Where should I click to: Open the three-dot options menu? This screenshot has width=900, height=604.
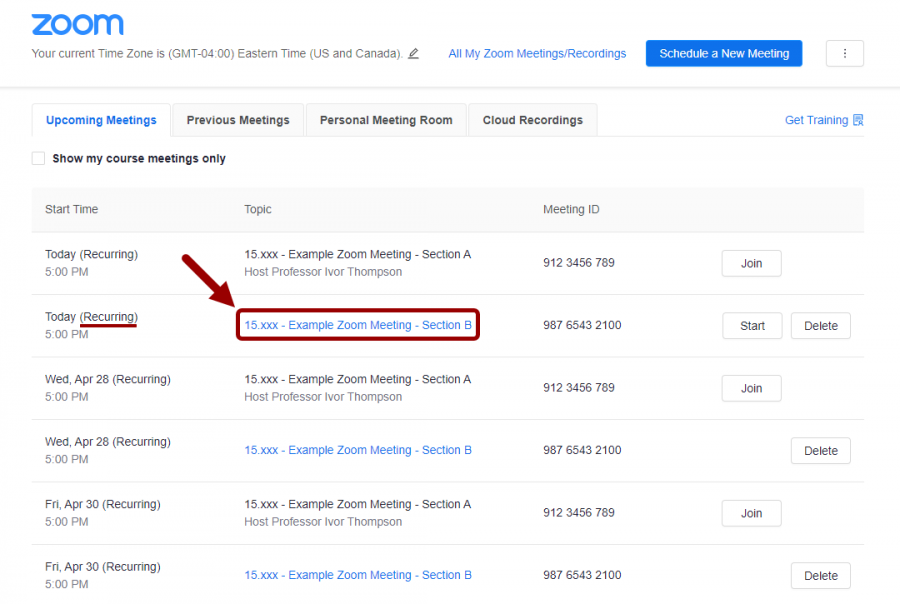(x=845, y=54)
